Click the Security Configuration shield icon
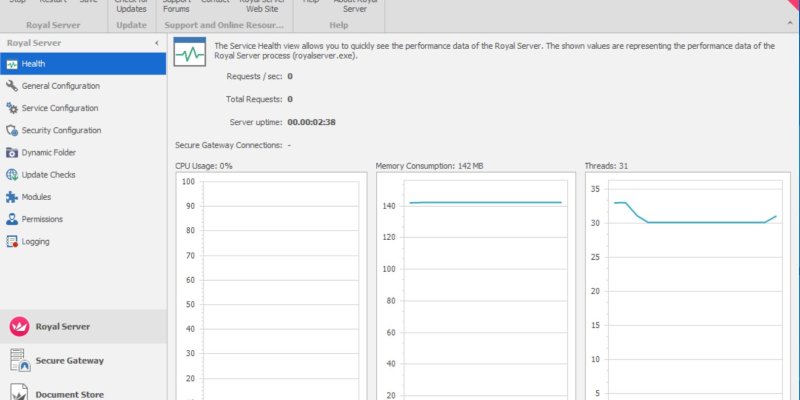This screenshot has width=800, height=400. point(12,130)
